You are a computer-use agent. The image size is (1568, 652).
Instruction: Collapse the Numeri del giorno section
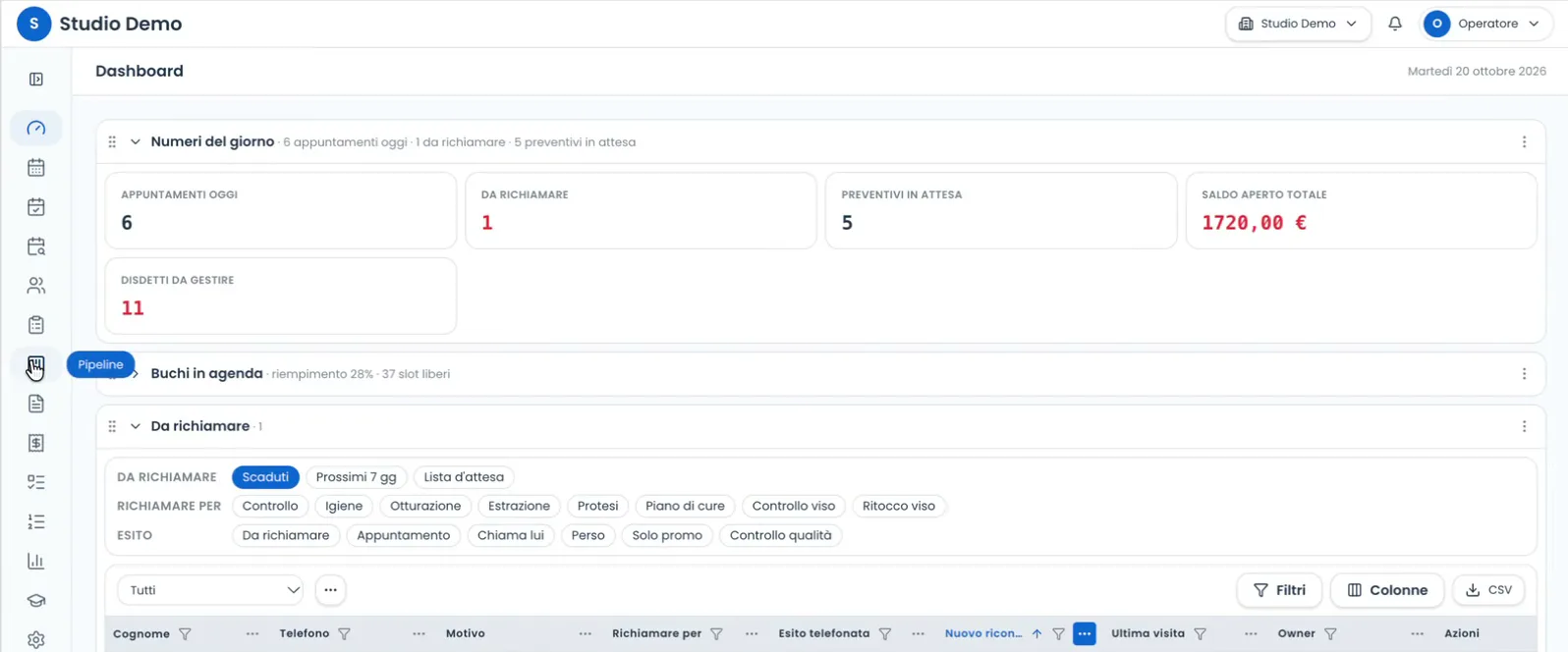[x=136, y=142]
